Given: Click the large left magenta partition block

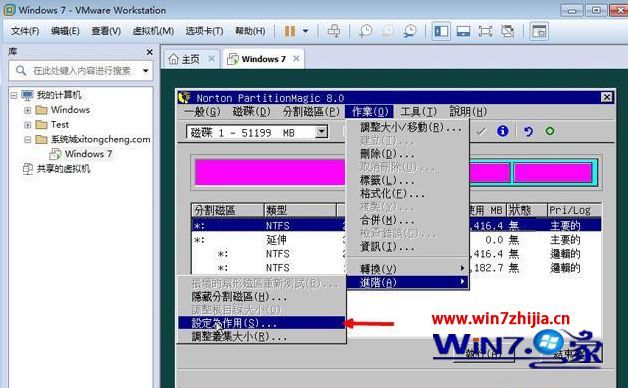Looking at the screenshot, I should (x=270, y=172).
